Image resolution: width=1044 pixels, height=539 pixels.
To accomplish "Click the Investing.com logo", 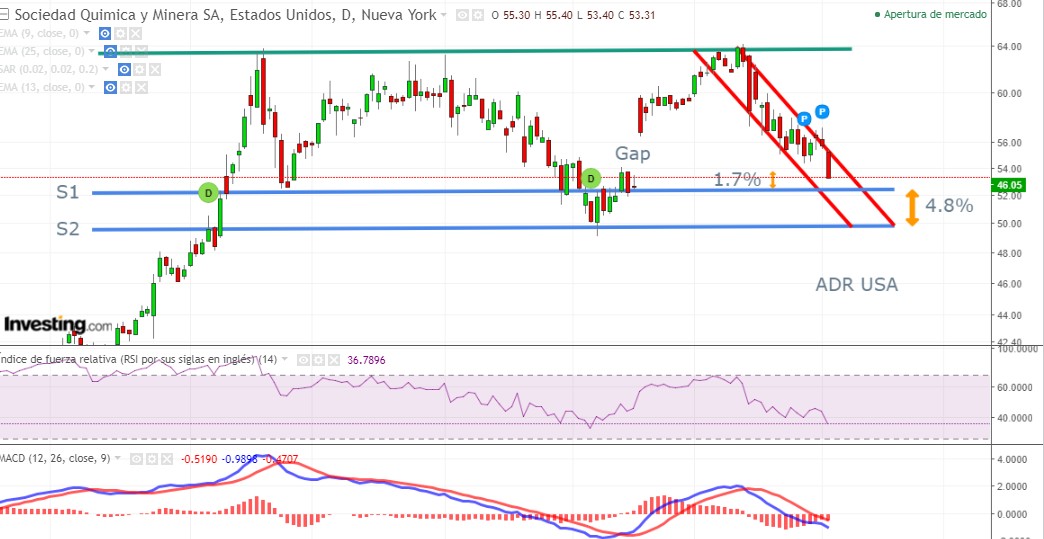I will coord(58,325).
